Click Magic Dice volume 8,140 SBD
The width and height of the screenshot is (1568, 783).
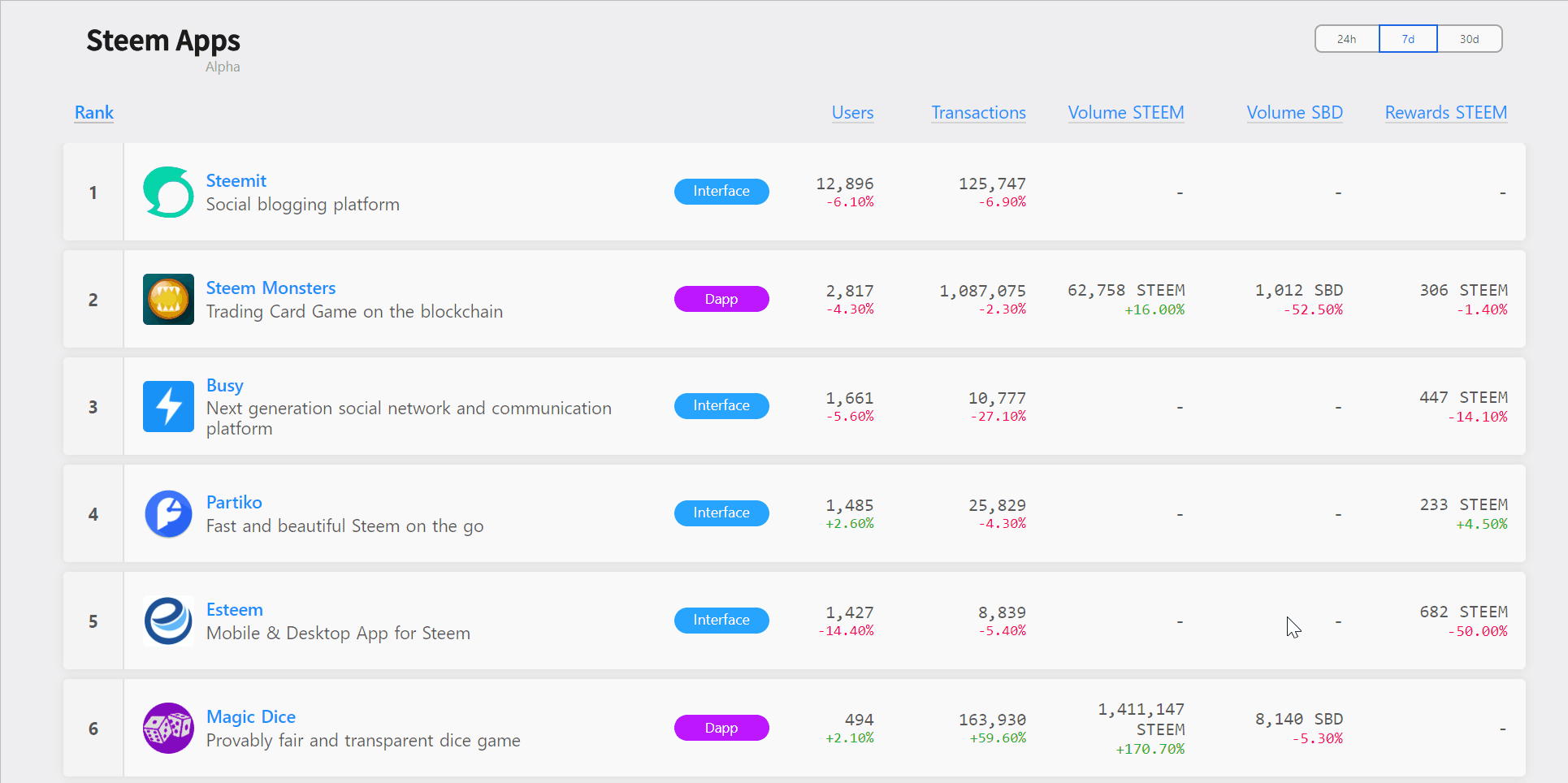[x=1299, y=720]
